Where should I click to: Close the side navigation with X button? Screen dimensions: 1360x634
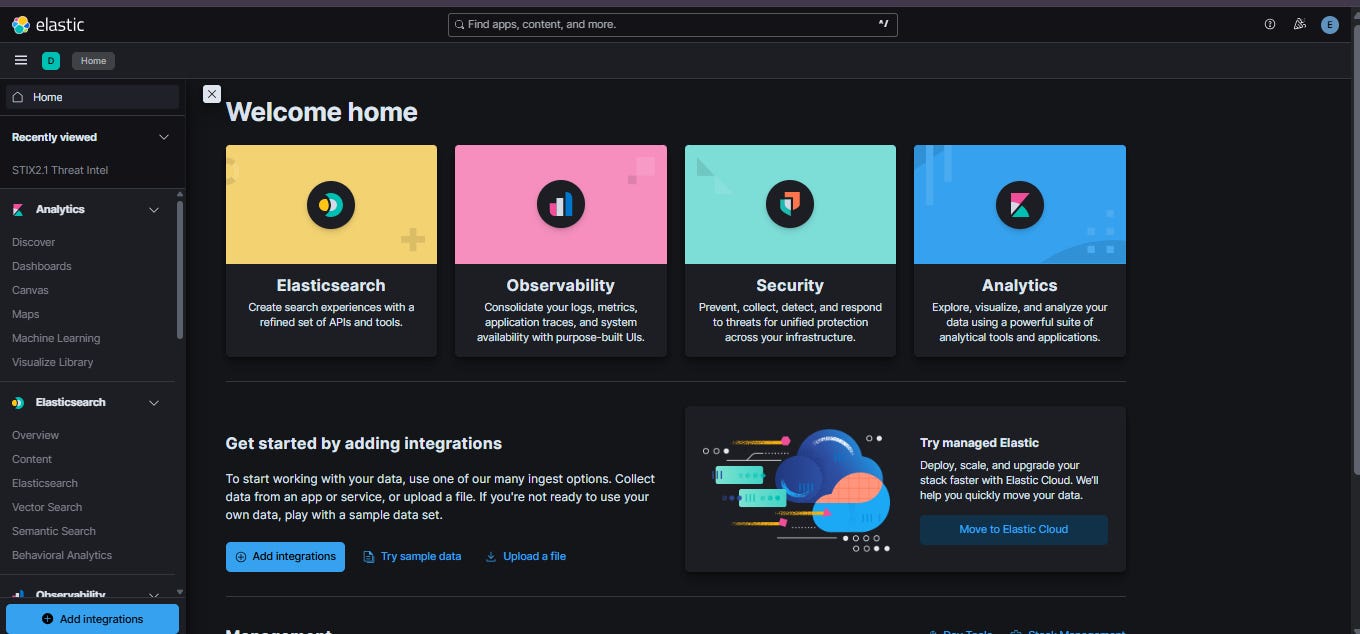212,94
